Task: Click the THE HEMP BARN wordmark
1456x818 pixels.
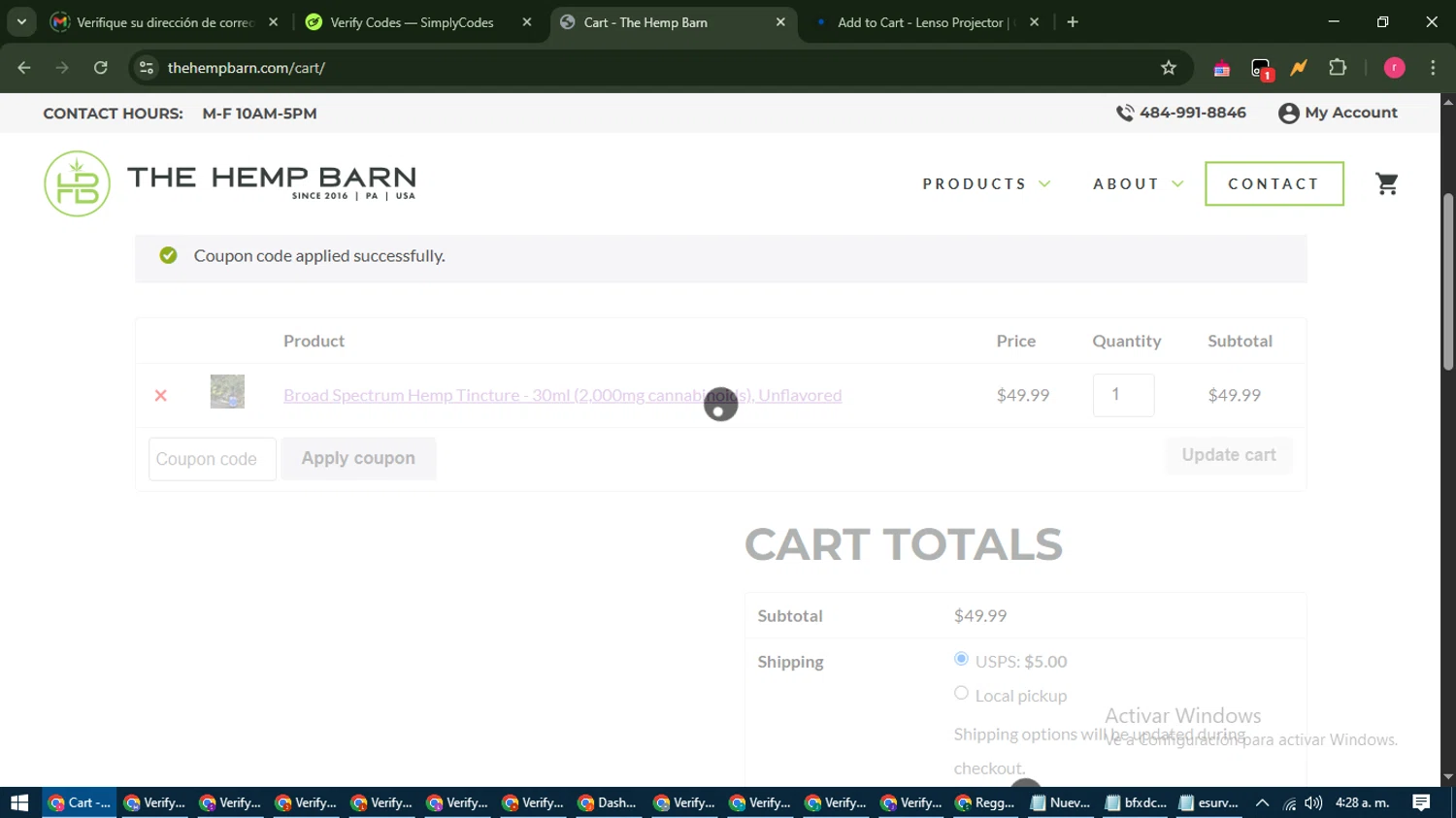Action: pos(272,181)
